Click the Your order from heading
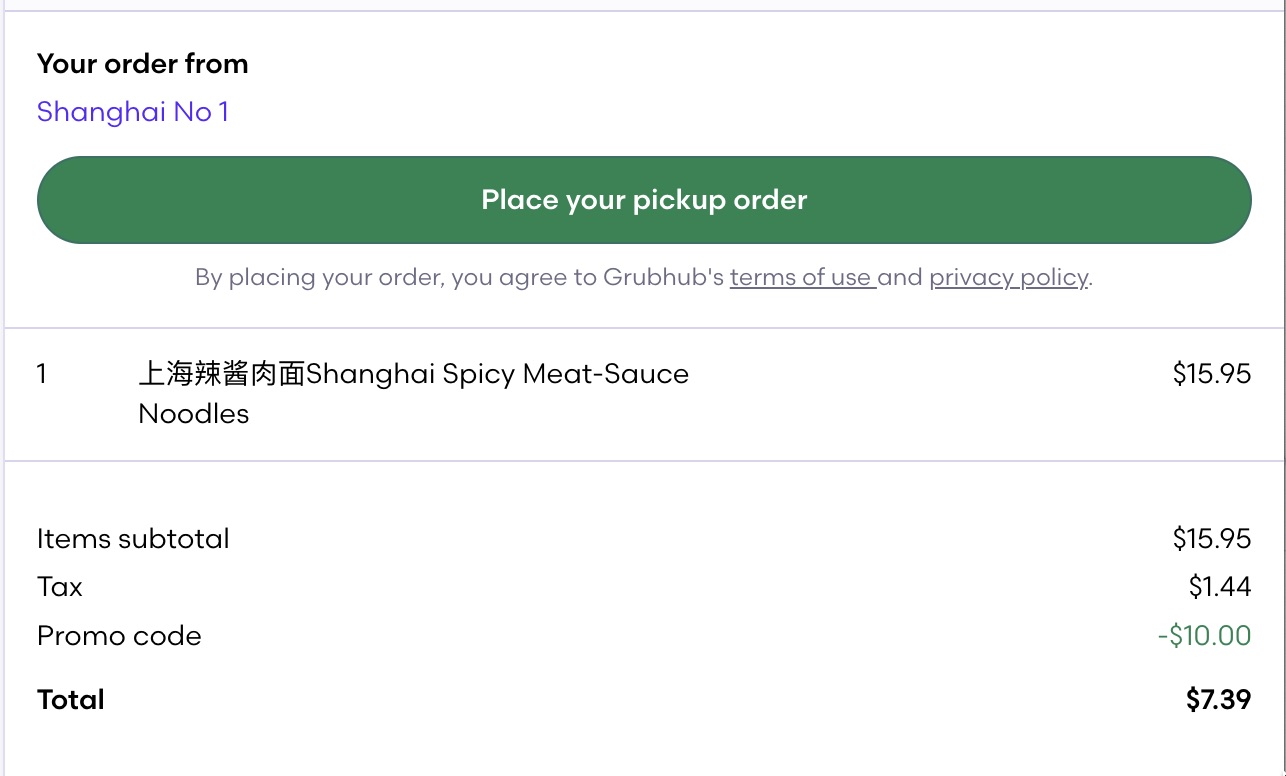 pos(142,63)
